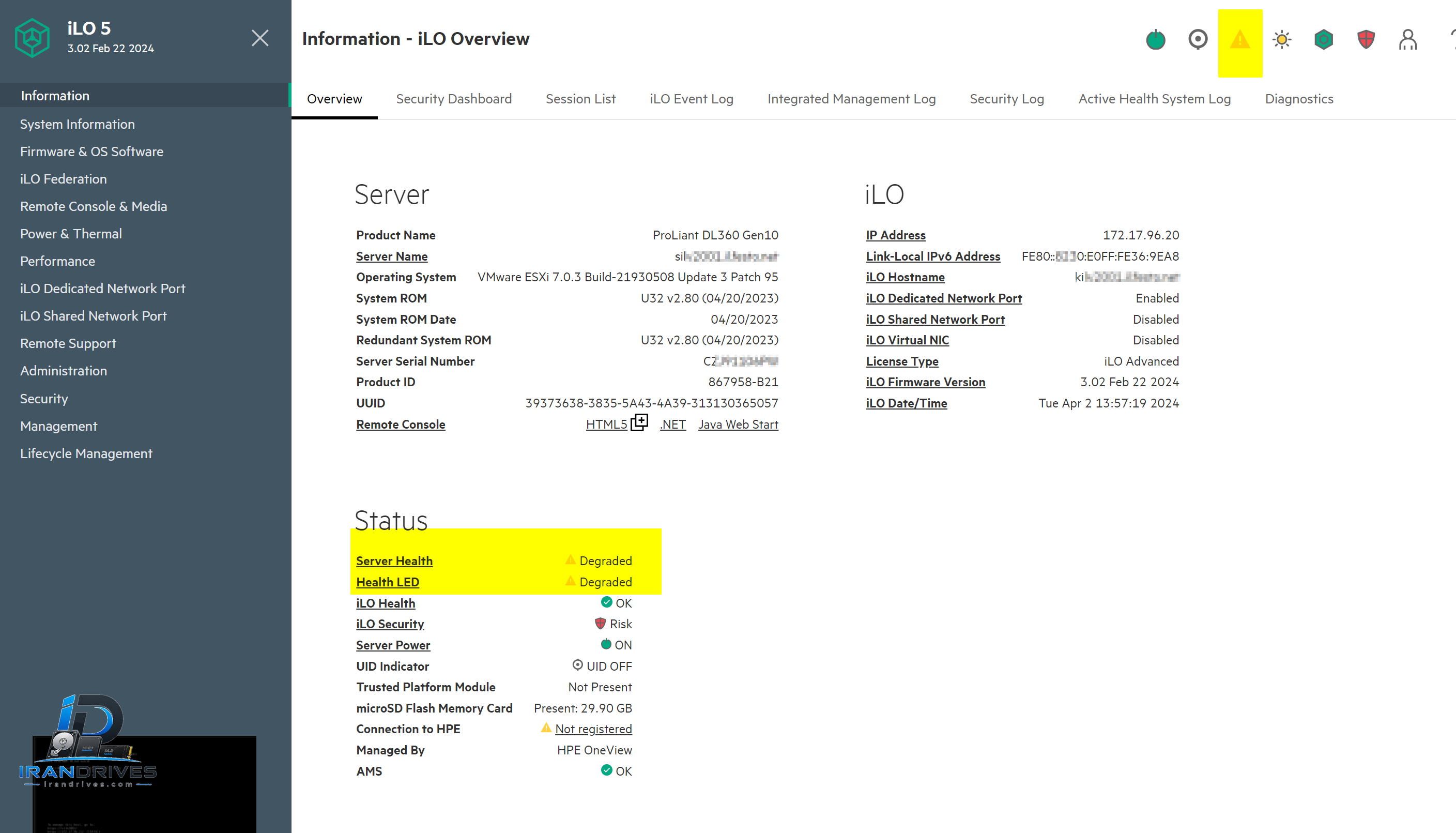Viewport: 1456px width, 833px height.
Task: Open the iLO Security status link
Action: coord(390,624)
